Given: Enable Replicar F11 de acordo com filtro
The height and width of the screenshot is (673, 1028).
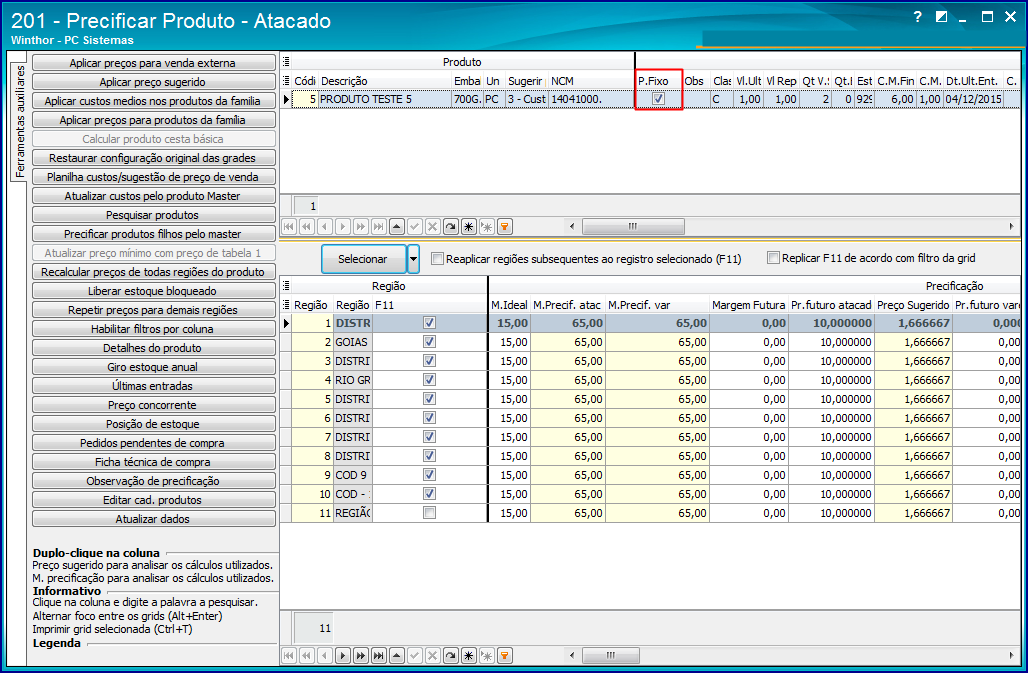Looking at the screenshot, I should coord(774,258).
